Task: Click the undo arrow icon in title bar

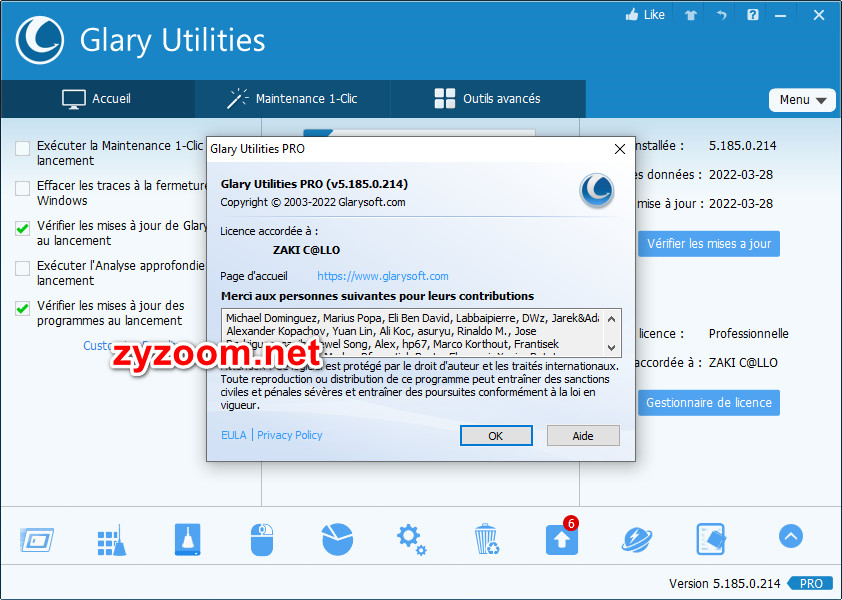Action: 721,15
